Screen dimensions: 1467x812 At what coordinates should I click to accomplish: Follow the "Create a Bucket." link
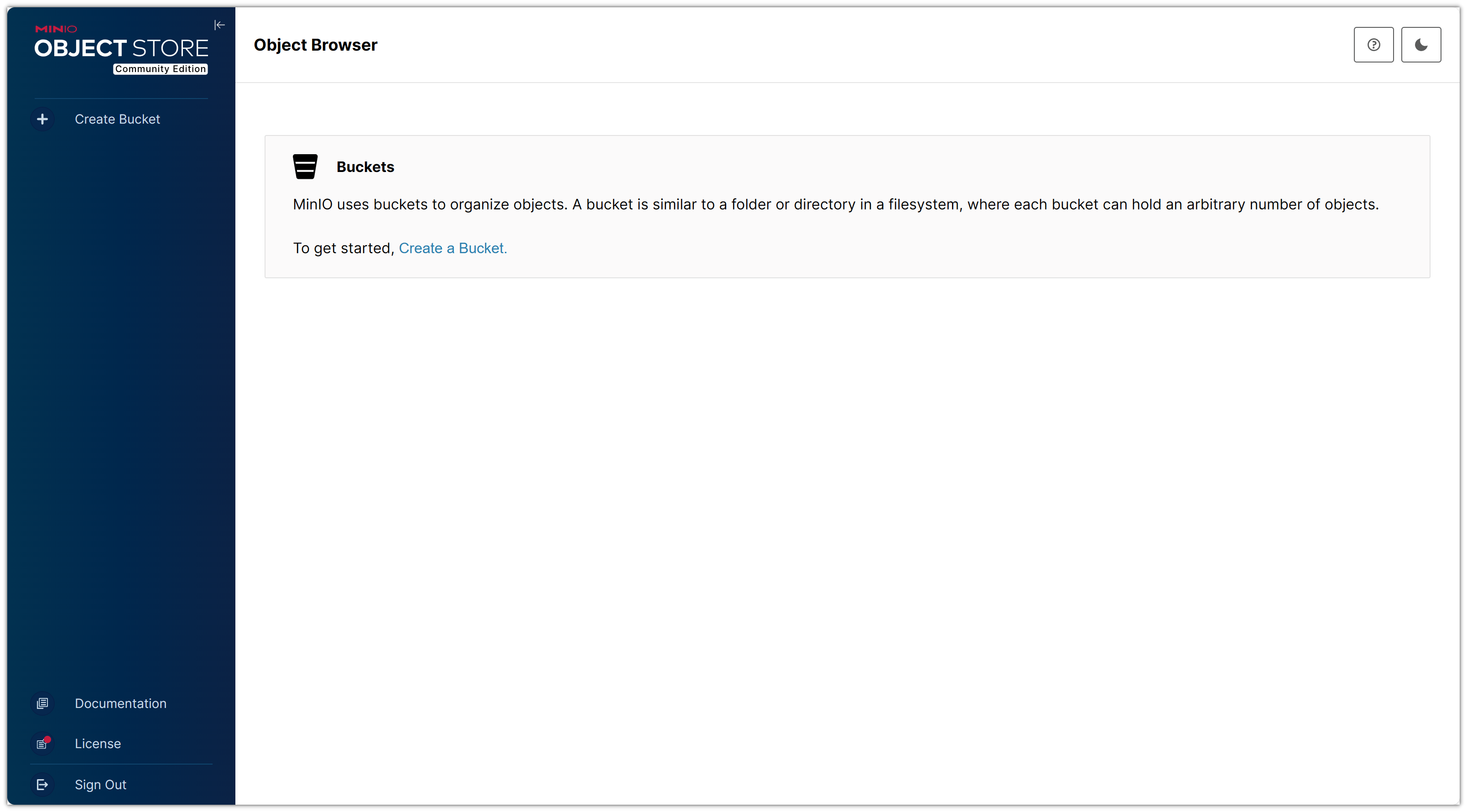pos(453,248)
